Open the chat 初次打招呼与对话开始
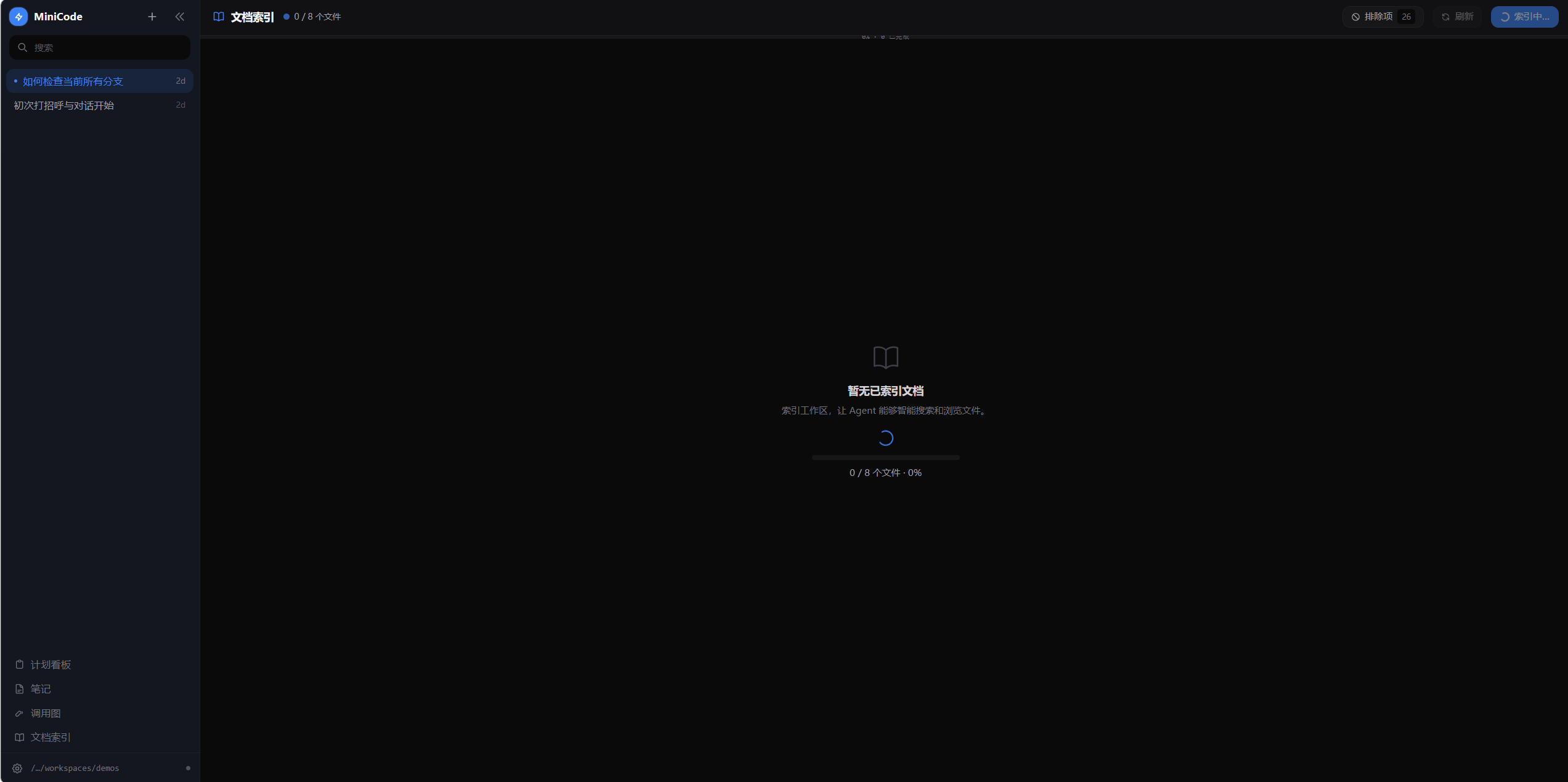Screen dimensions: 1568x782 100,105
